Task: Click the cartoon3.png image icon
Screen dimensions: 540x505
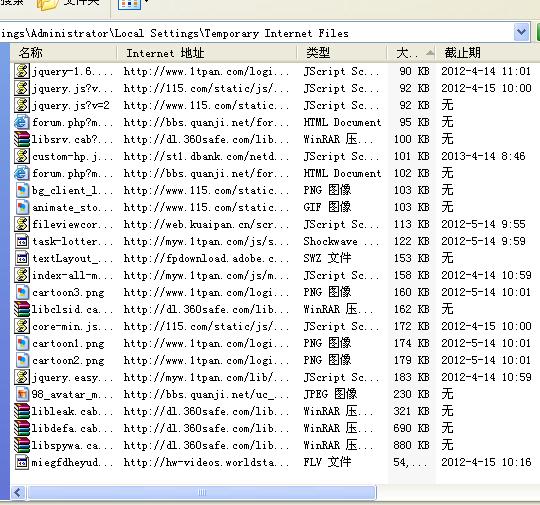Action: coord(22,292)
